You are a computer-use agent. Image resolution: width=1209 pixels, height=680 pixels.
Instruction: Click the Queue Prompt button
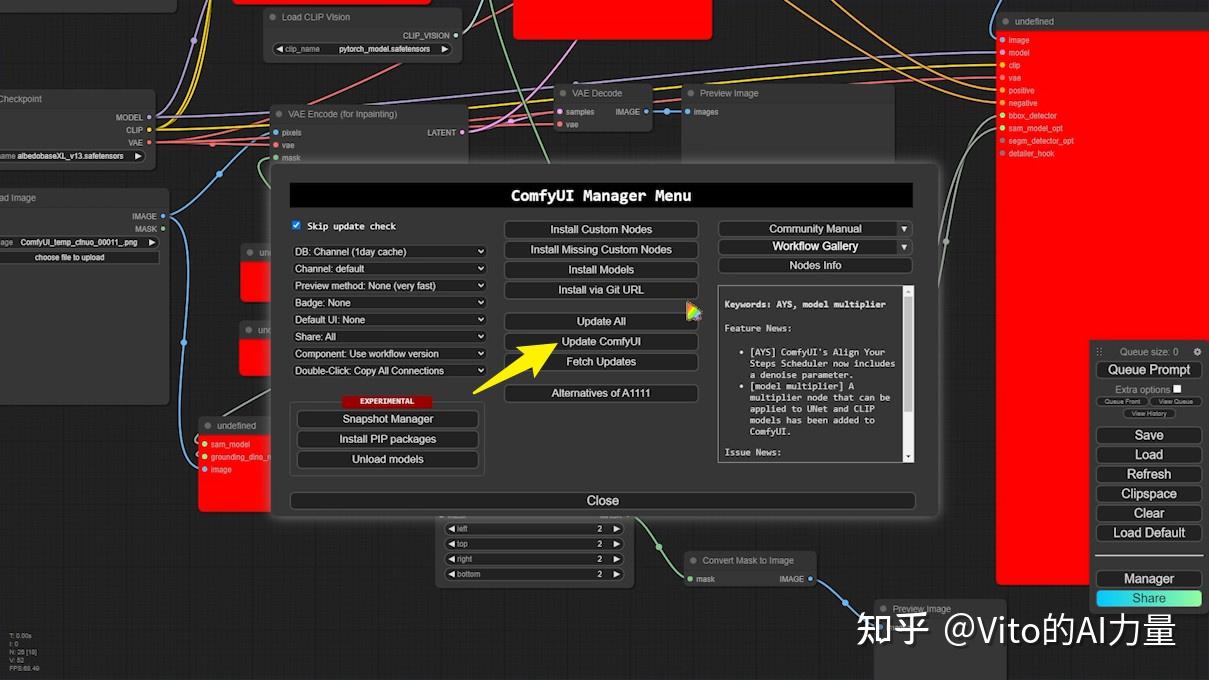1148,369
